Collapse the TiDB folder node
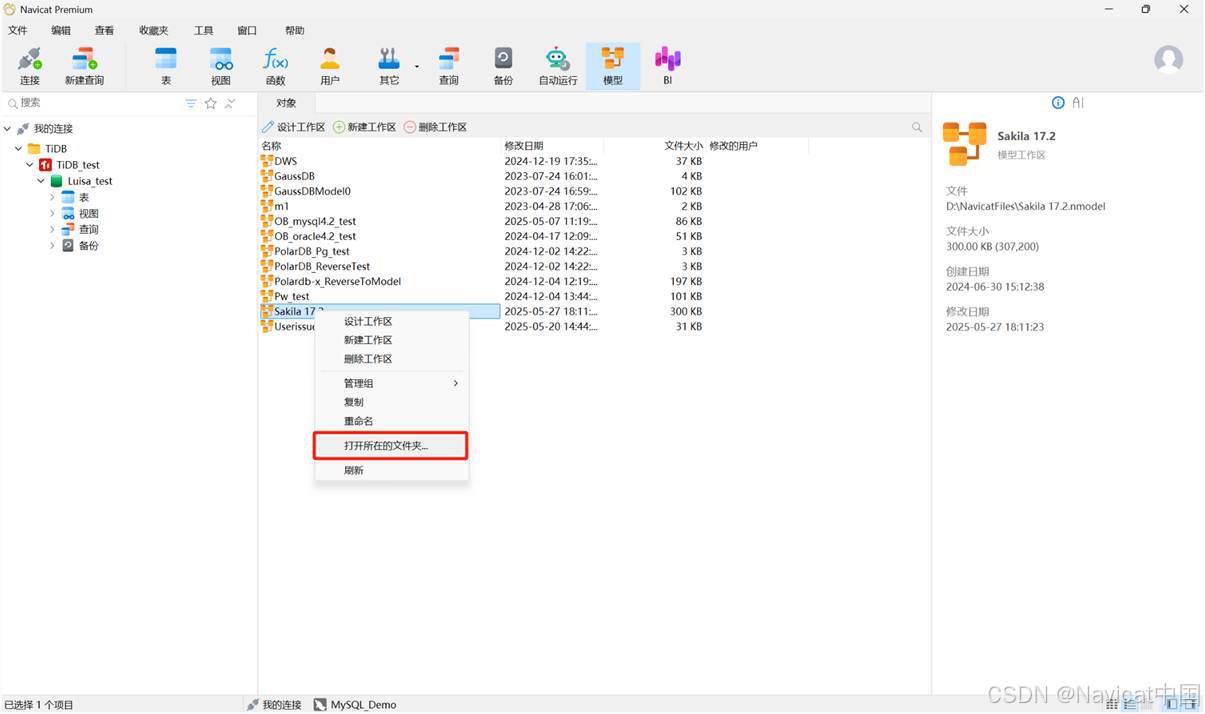1205x714 pixels. (x=19, y=149)
